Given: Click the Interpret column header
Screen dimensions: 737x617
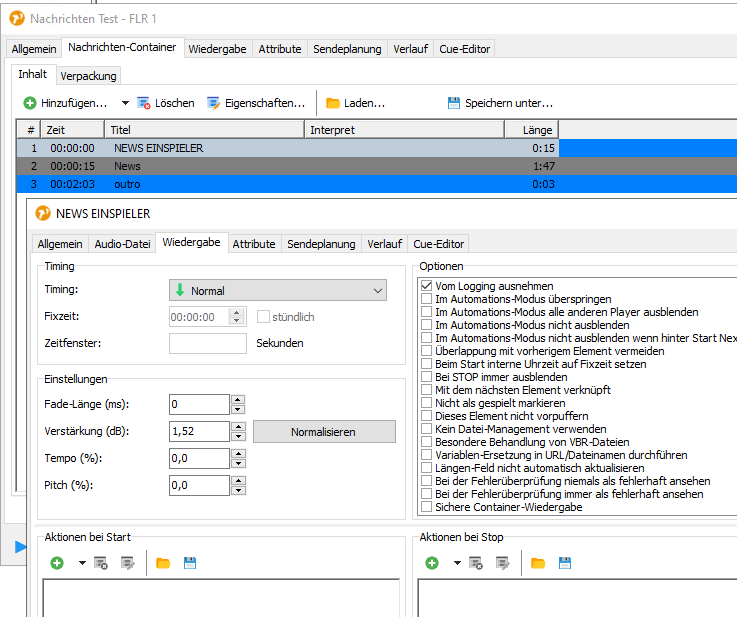Looking at the screenshot, I should point(405,130).
